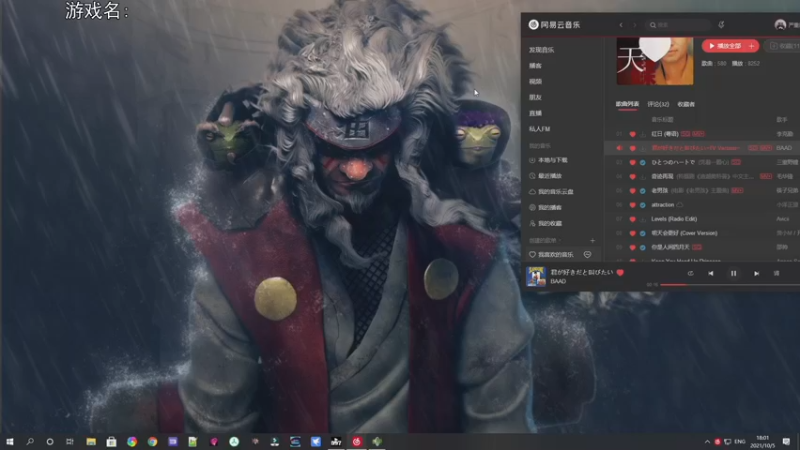Switch to the 歌曲列表 tab
The height and width of the screenshot is (450, 800).
(627, 104)
